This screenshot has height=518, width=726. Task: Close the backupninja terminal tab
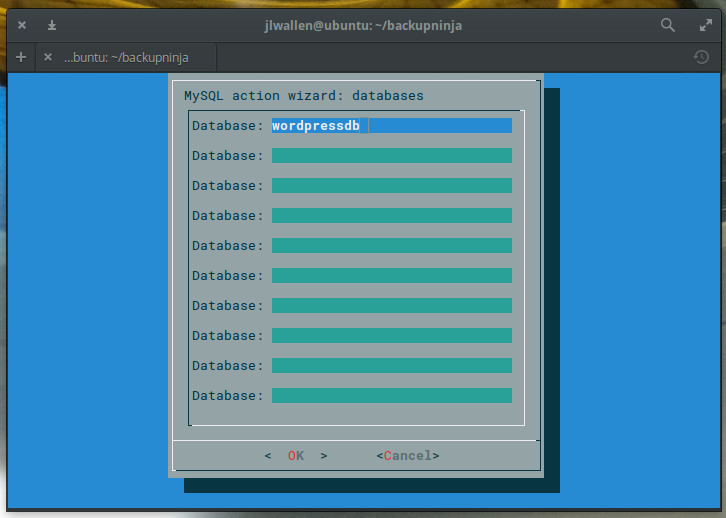[47, 57]
